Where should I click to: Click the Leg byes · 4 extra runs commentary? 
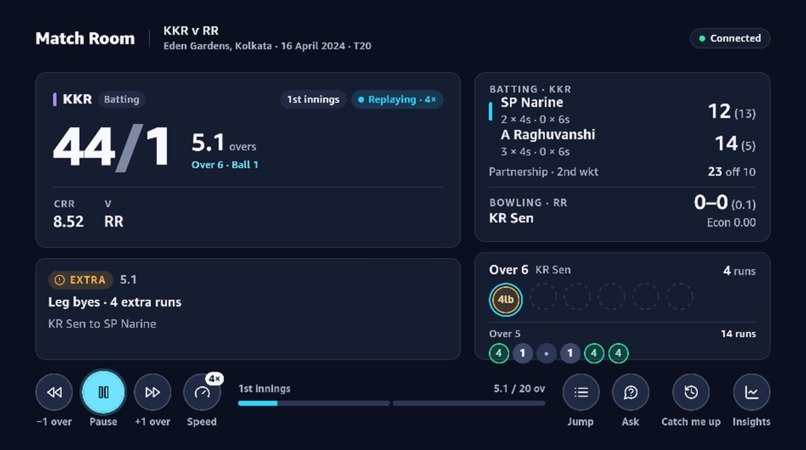(115, 302)
